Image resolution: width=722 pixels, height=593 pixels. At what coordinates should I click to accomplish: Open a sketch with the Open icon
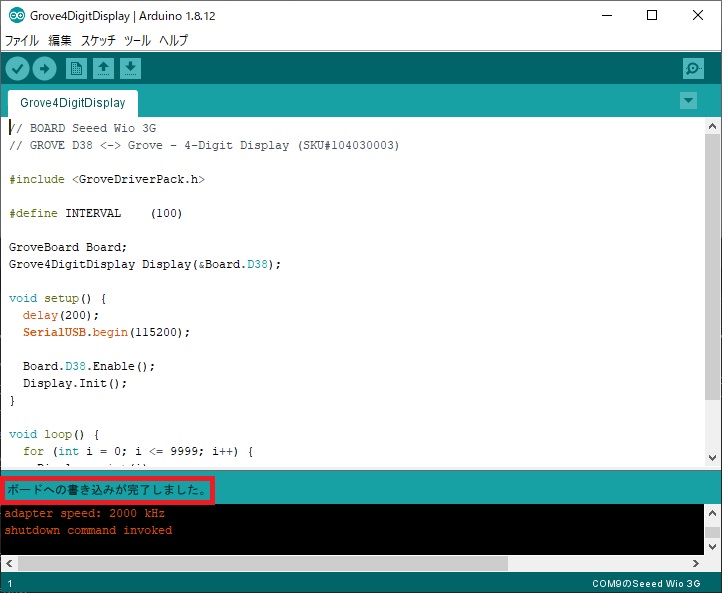click(x=104, y=69)
